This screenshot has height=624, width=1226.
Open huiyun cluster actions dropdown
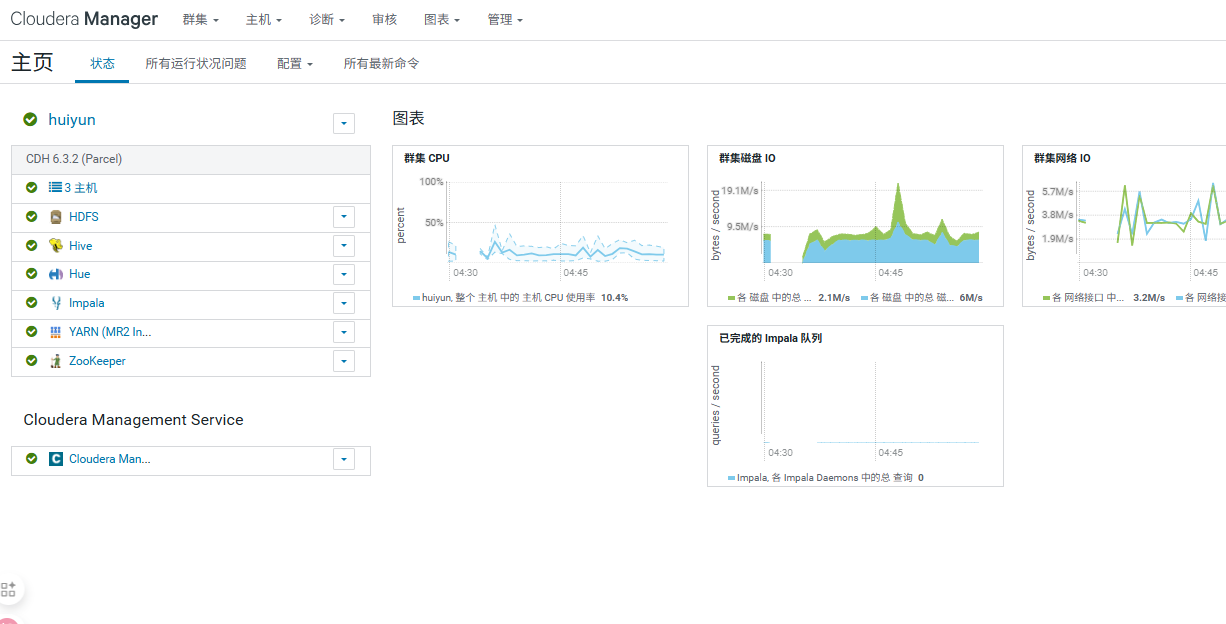(x=344, y=123)
